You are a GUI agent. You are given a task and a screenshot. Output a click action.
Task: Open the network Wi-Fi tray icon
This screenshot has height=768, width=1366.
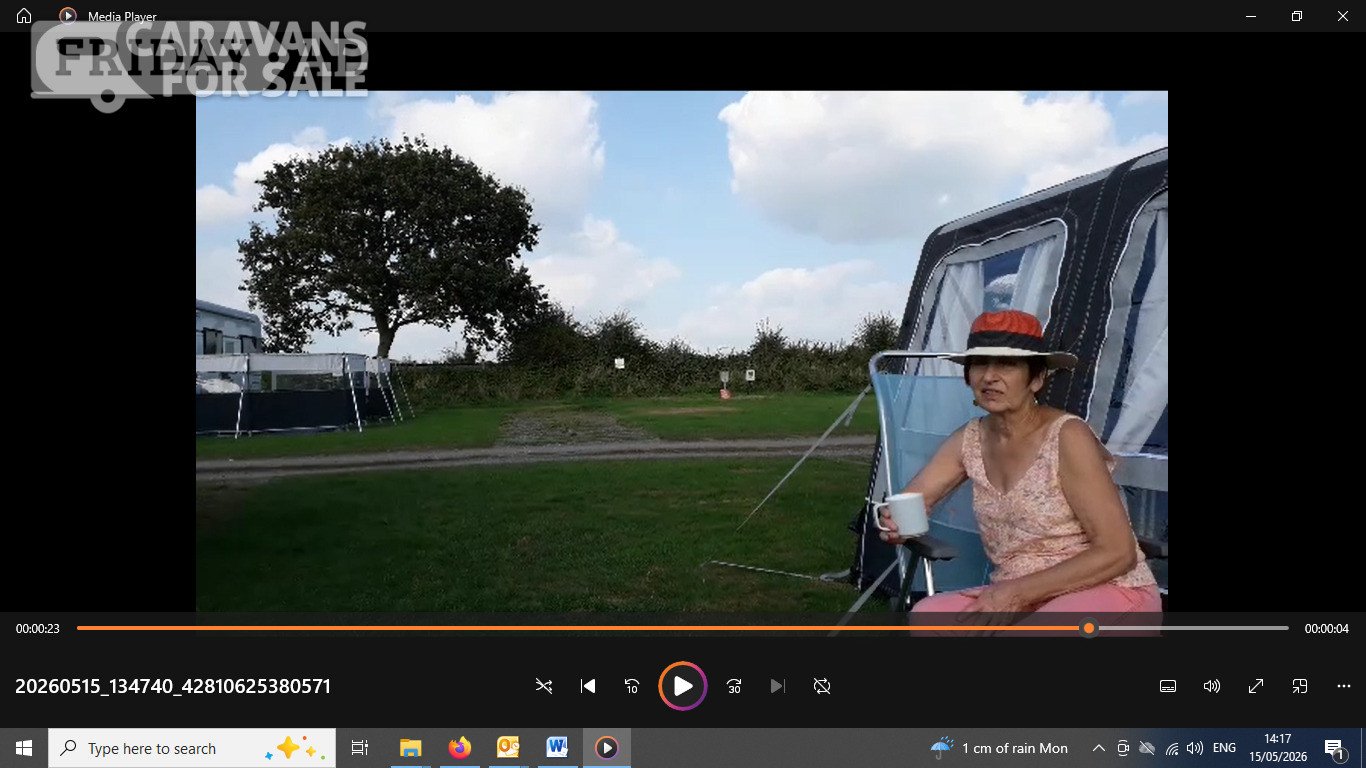1172,748
